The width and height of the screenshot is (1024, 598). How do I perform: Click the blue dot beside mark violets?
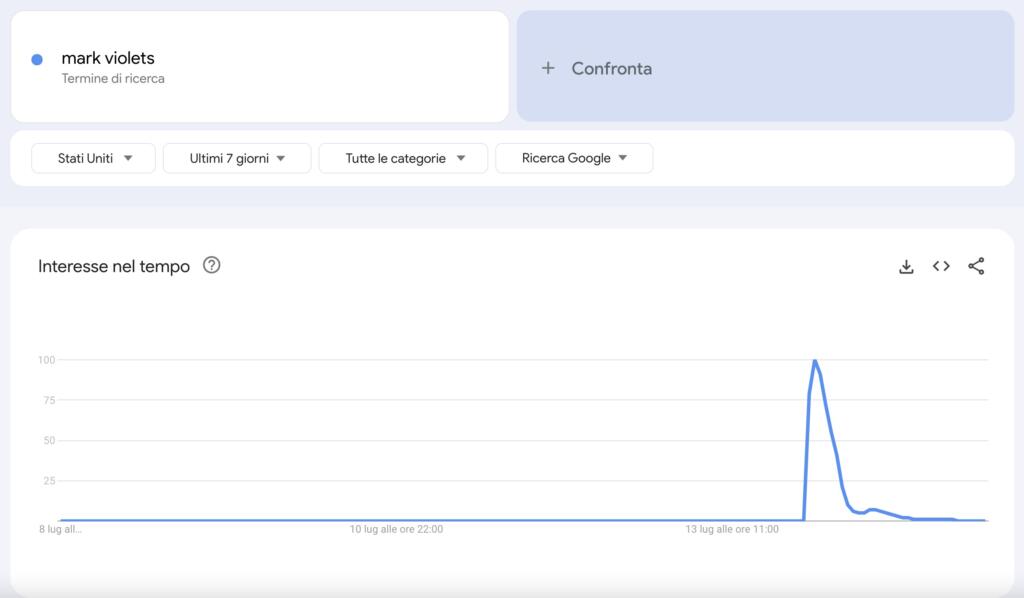(x=37, y=59)
